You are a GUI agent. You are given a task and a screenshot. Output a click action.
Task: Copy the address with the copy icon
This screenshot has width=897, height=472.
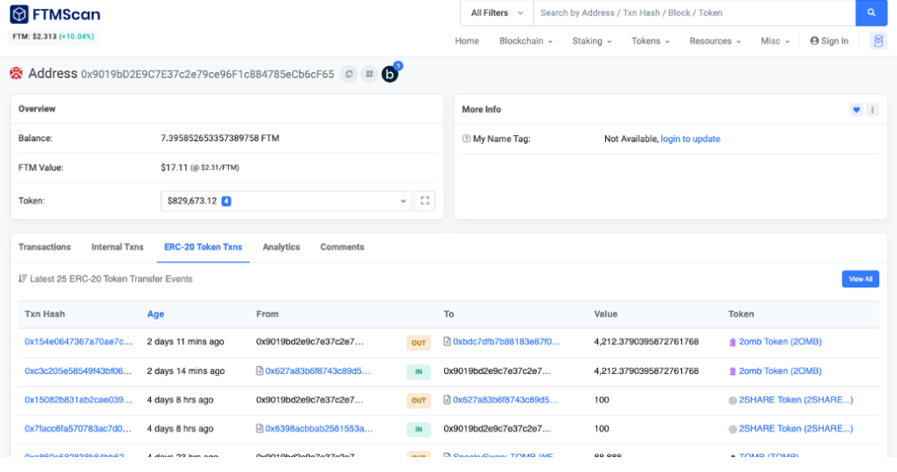[x=348, y=74]
